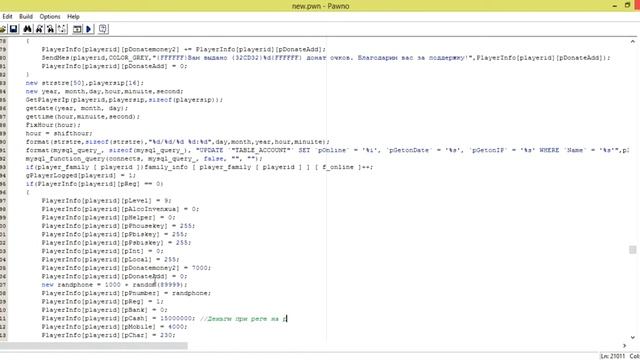Viewport: 640px width, 360px height.
Task: Click the pInt = 0 line
Action: [102, 251]
